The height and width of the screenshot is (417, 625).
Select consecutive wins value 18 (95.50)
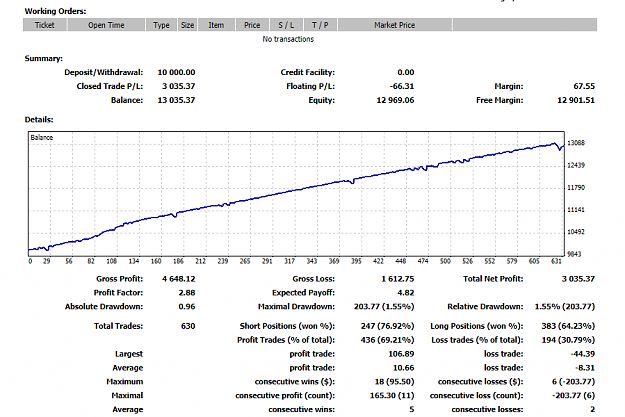click(394, 382)
